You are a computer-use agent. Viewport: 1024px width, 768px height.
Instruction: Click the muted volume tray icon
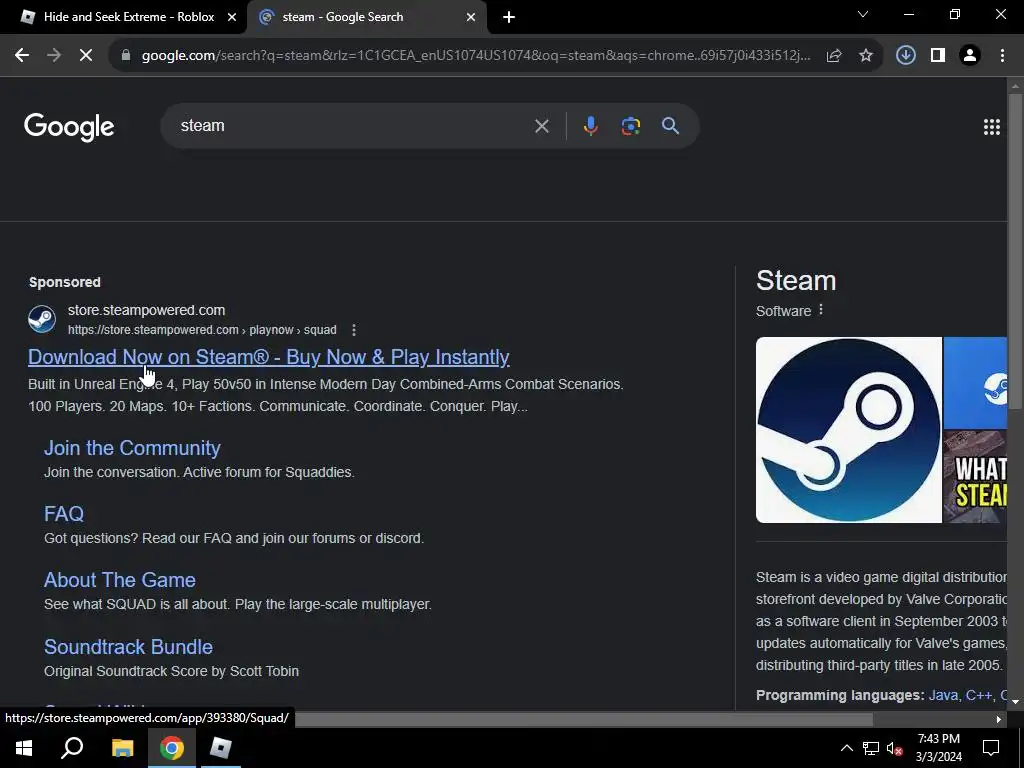pos(894,748)
